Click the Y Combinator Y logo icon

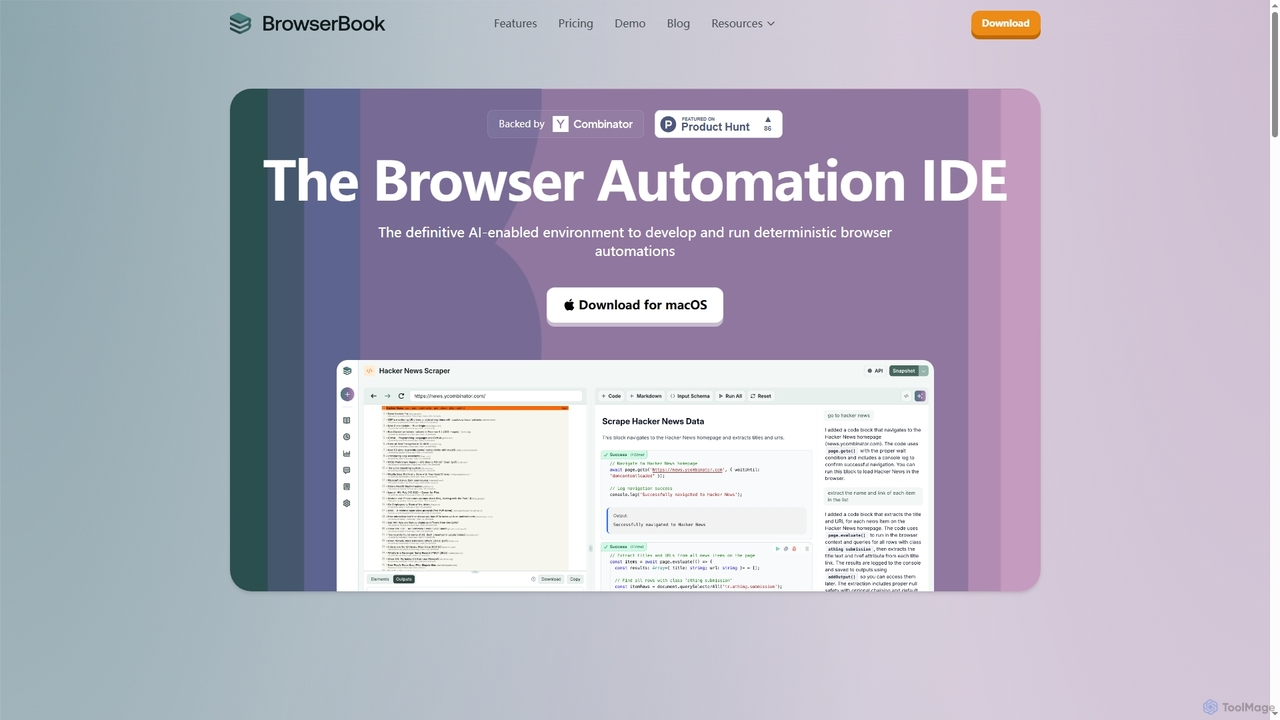(561, 124)
